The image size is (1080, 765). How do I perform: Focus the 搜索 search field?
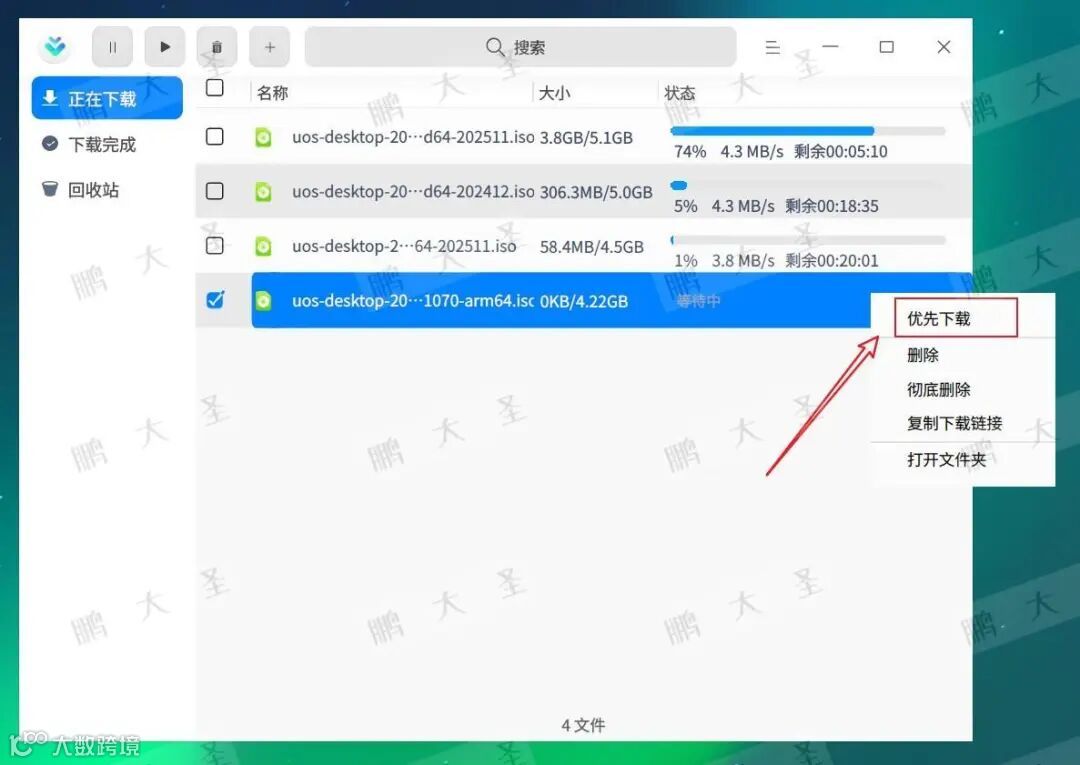pyautogui.click(x=521, y=47)
